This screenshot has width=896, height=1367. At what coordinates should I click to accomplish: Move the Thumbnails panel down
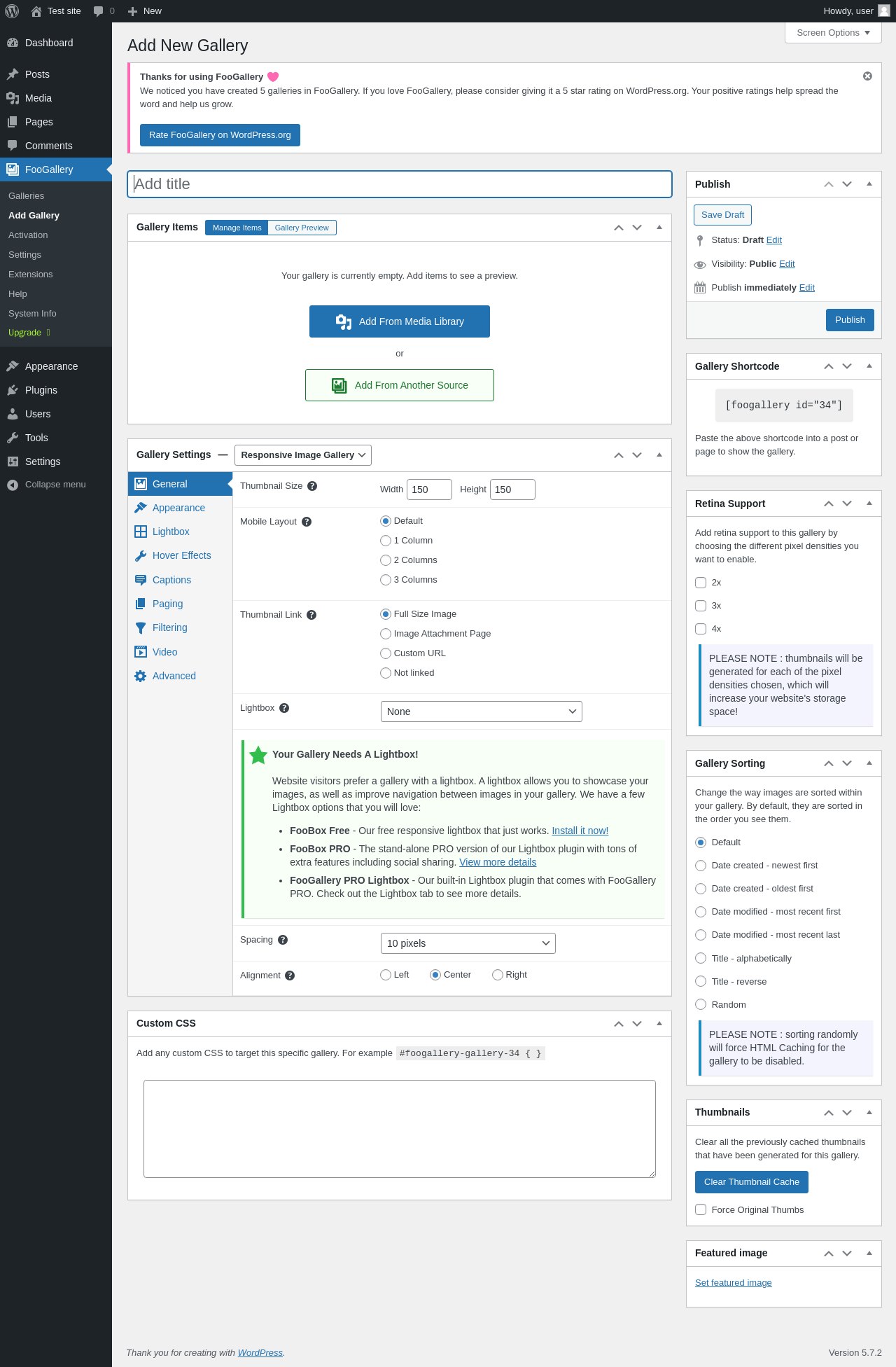pyautogui.click(x=847, y=1112)
